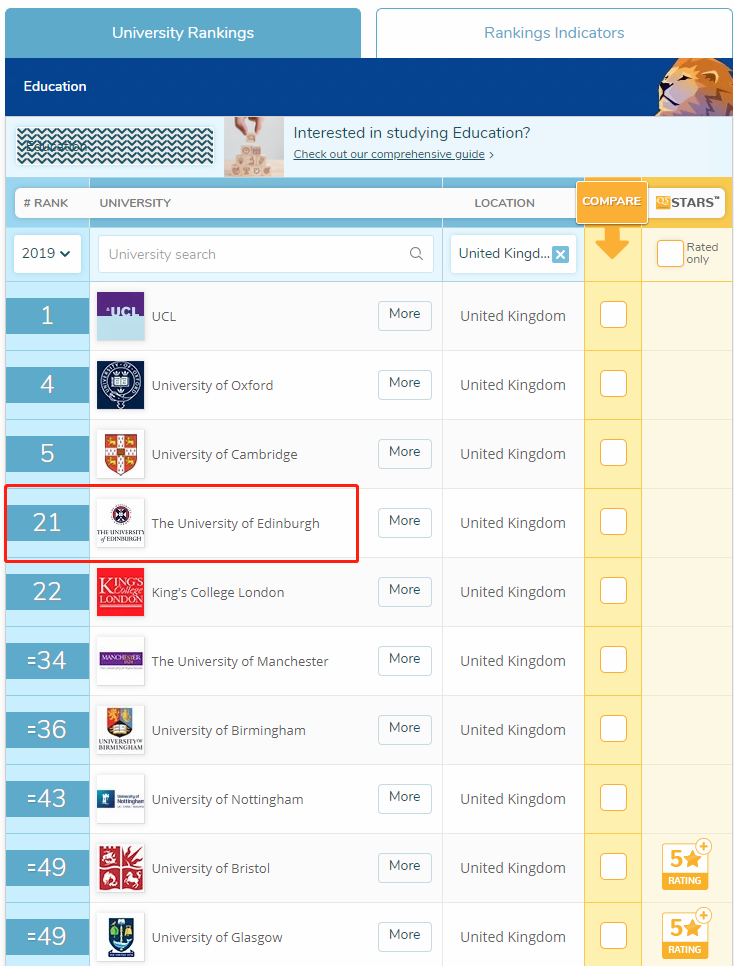734x966 pixels.
Task: Click the University of Oxford crest
Action: (x=120, y=385)
